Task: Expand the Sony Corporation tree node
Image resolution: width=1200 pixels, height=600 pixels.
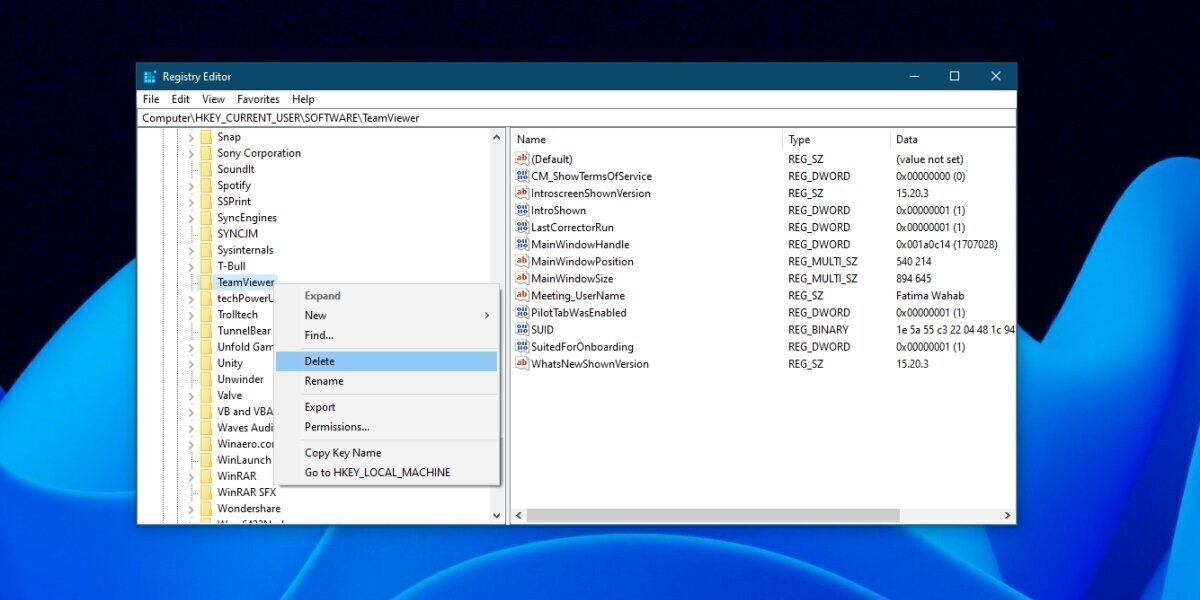Action: click(191, 152)
